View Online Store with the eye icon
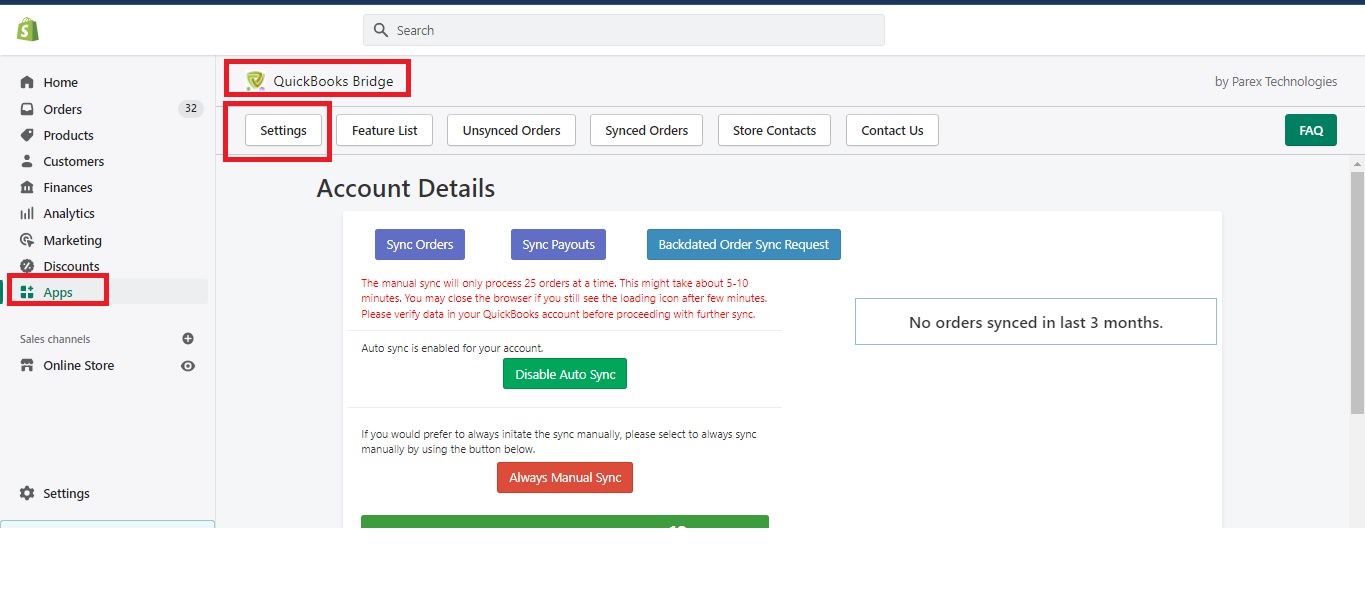This screenshot has width=1365, height=610. coord(188,366)
